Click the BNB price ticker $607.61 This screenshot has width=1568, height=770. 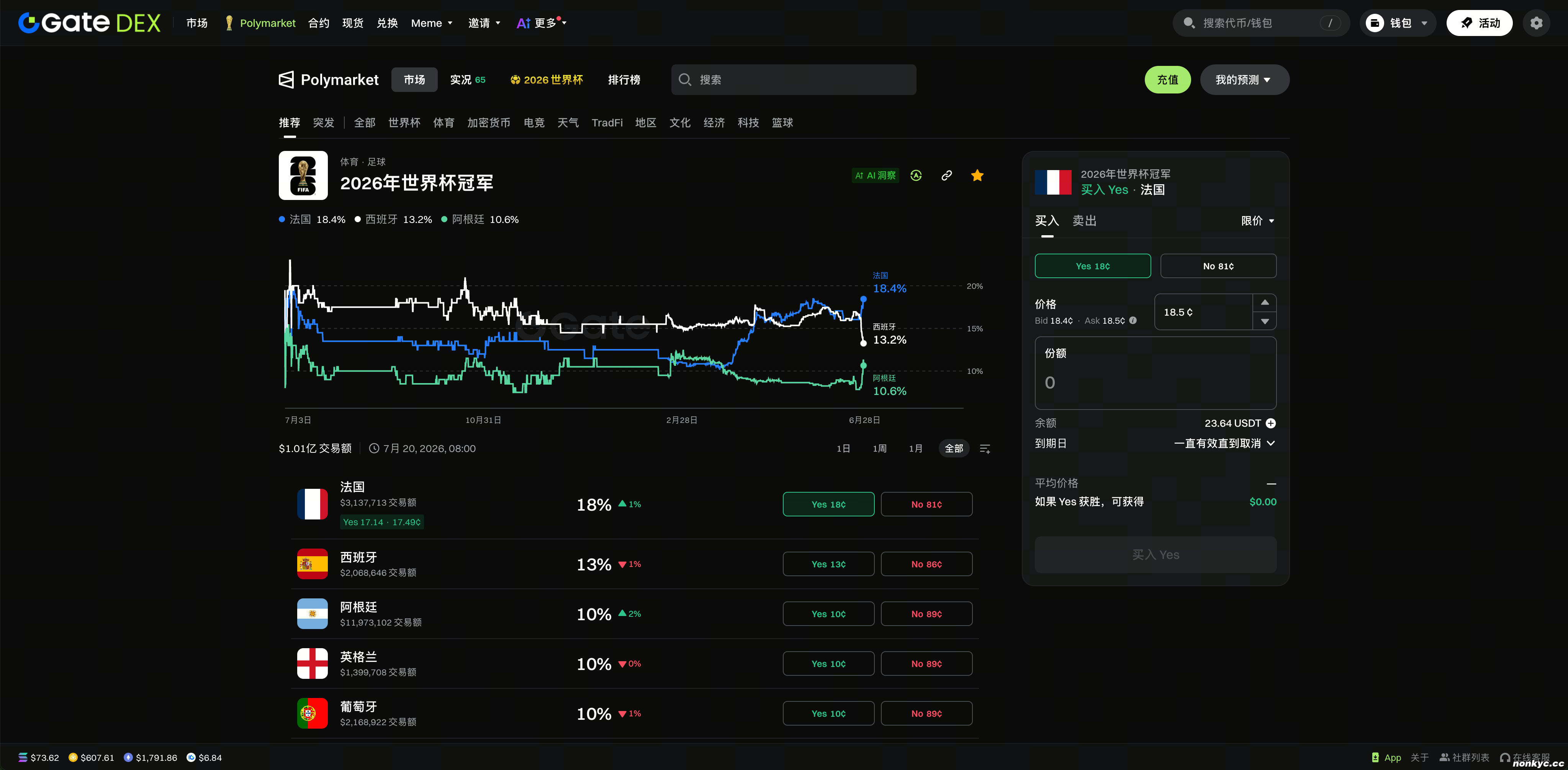point(91,757)
